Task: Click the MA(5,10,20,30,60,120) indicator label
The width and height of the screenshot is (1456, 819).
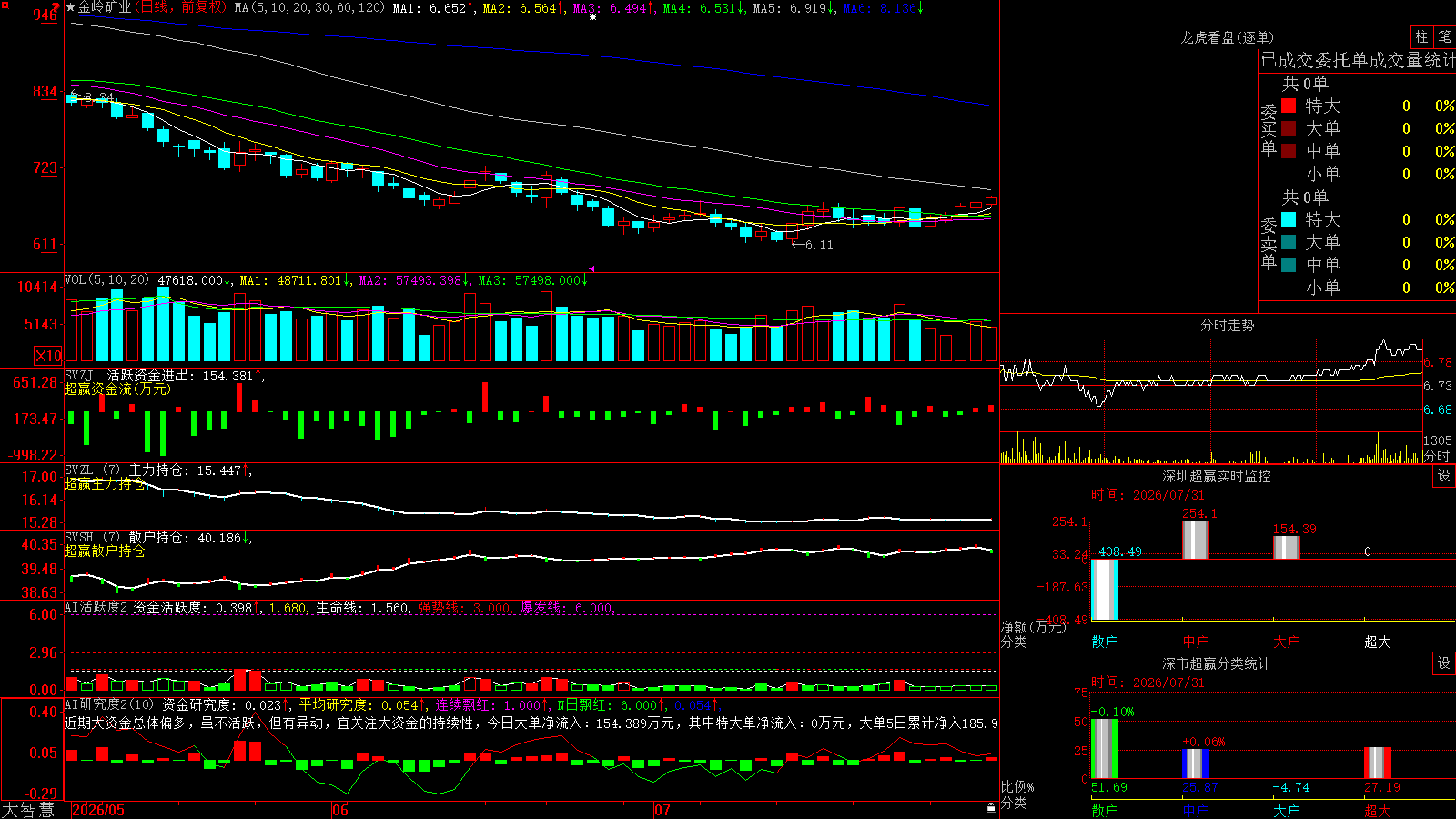Action: 309,8
